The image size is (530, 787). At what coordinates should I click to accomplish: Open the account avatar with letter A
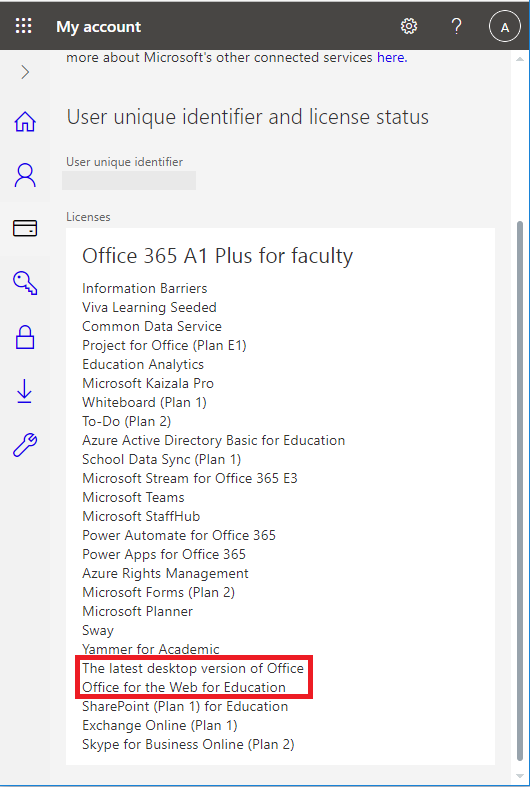click(505, 27)
